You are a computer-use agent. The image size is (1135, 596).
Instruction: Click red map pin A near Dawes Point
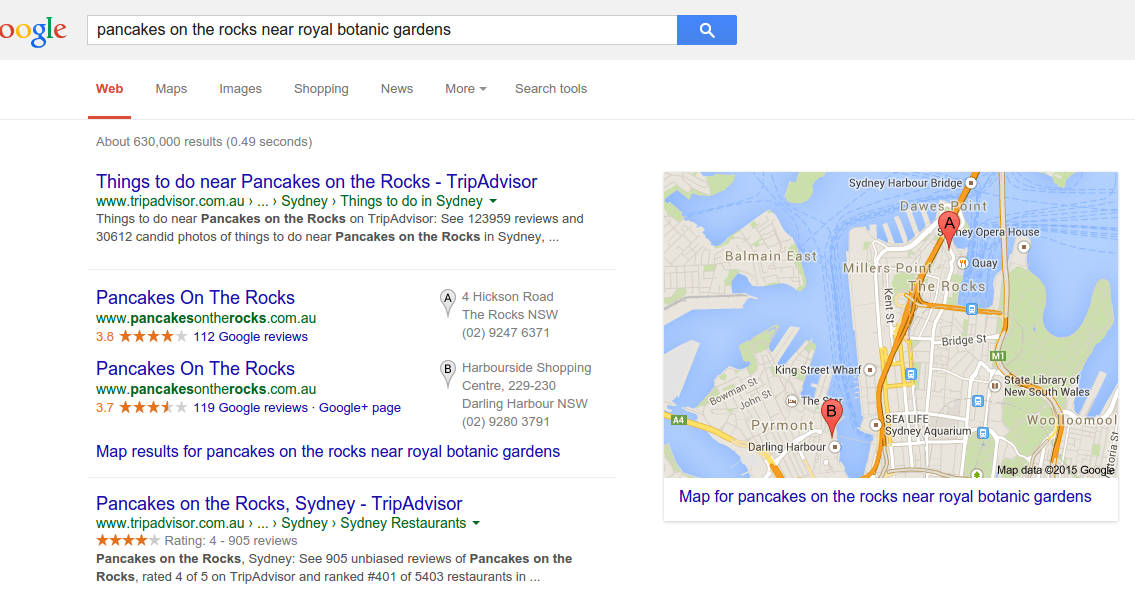949,230
